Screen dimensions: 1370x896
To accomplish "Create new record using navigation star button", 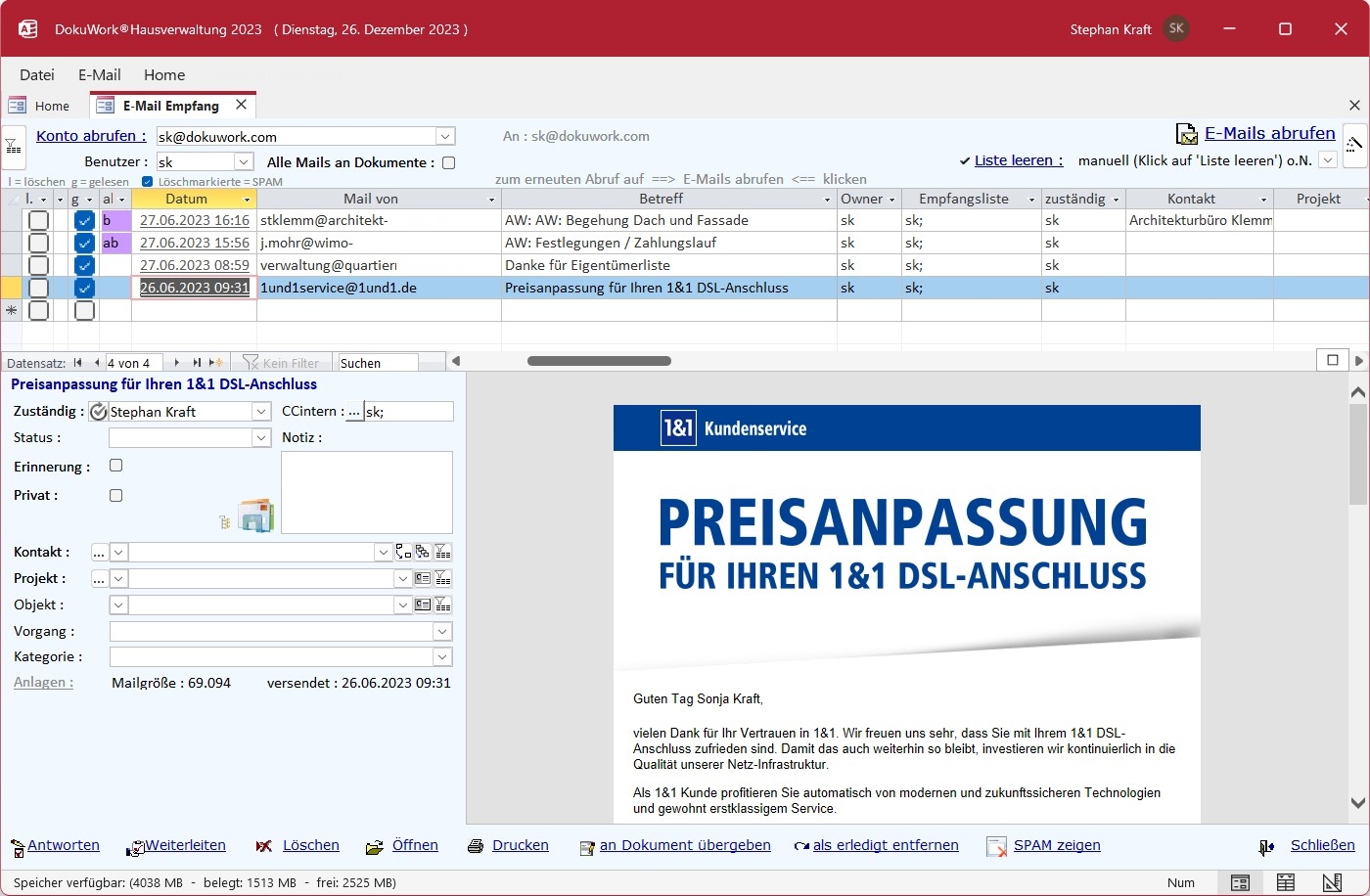I will tap(216, 363).
